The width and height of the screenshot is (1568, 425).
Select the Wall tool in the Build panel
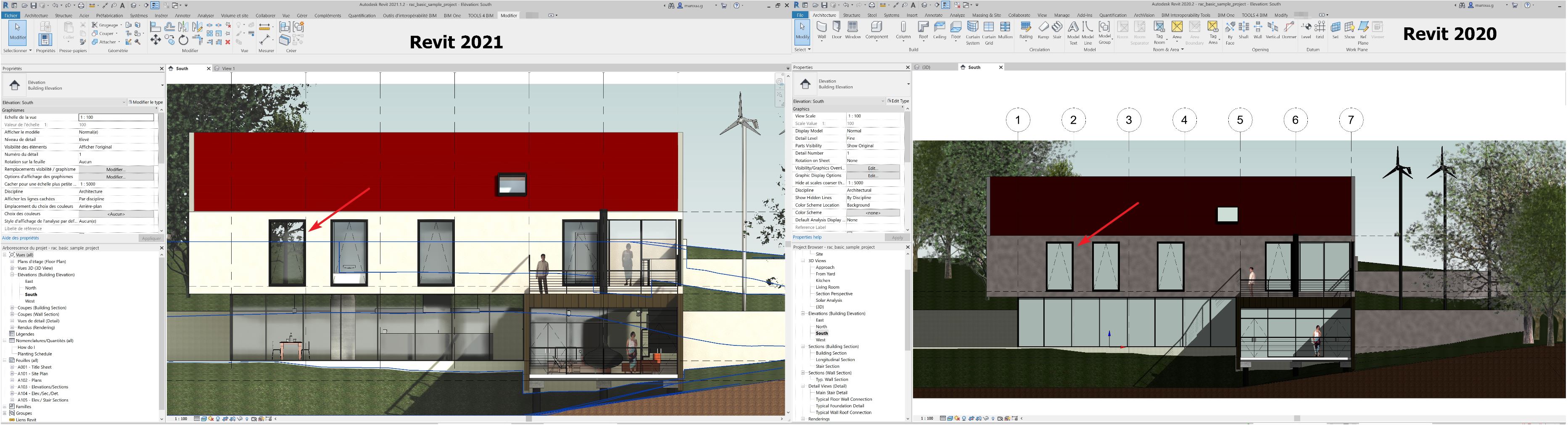[x=821, y=30]
